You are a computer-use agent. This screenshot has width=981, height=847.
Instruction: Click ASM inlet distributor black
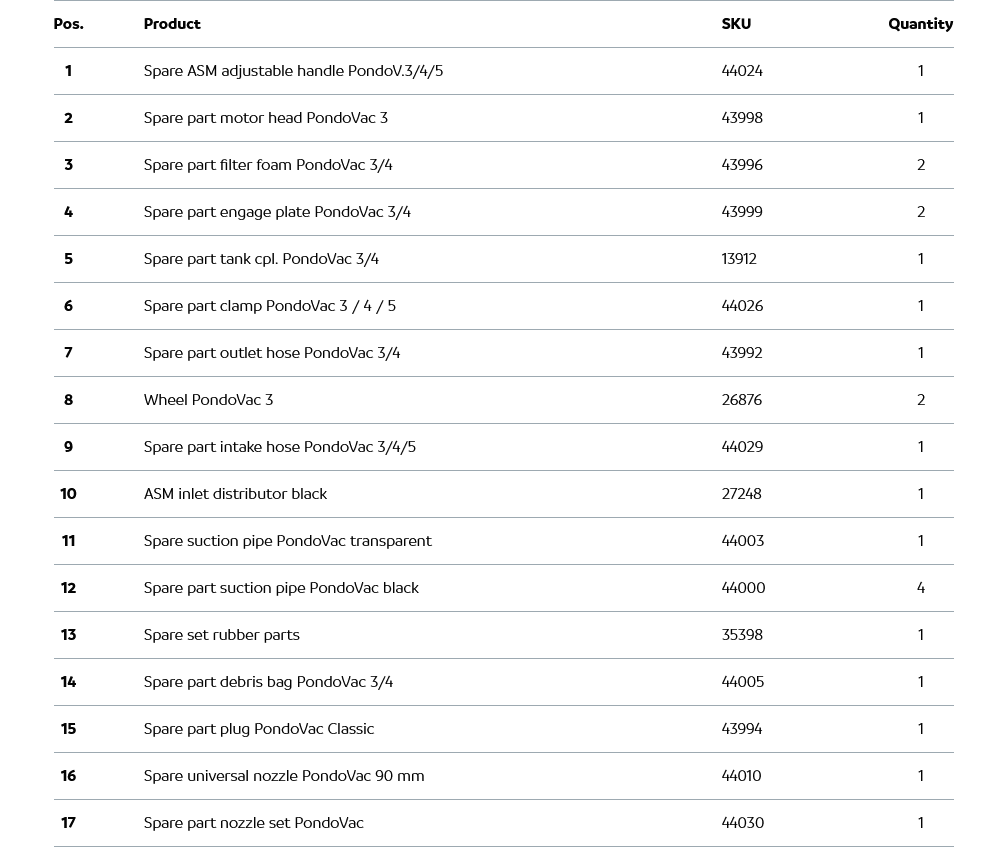coord(235,494)
